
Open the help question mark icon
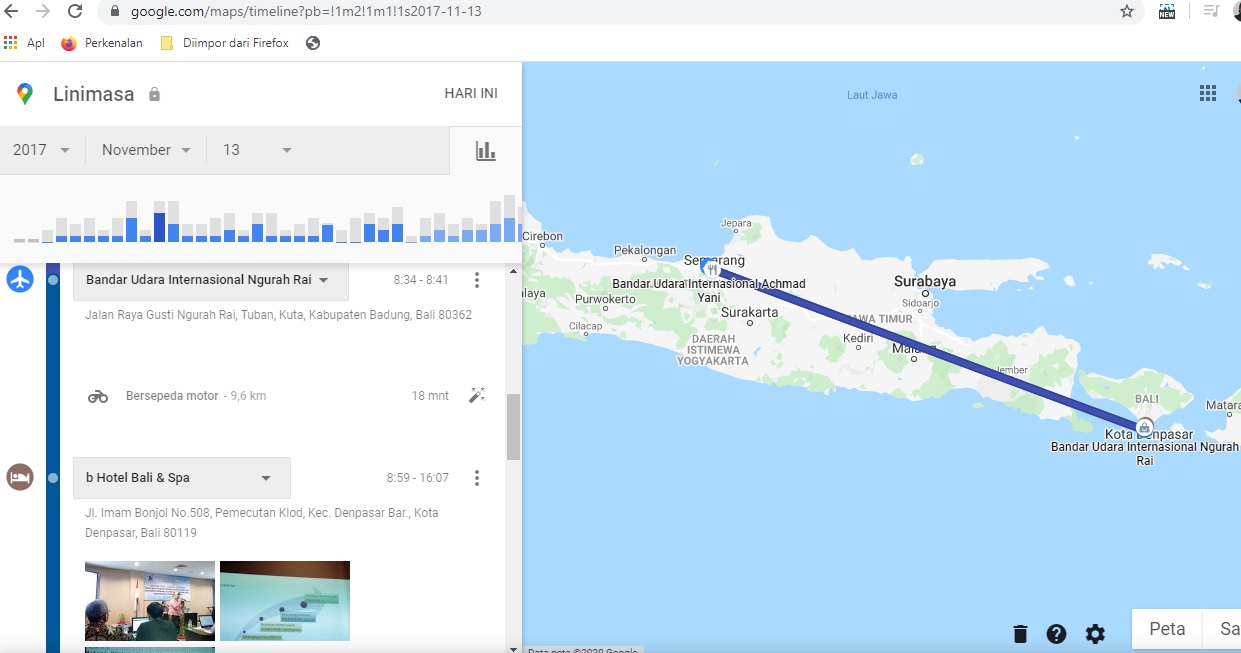(1056, 633)
